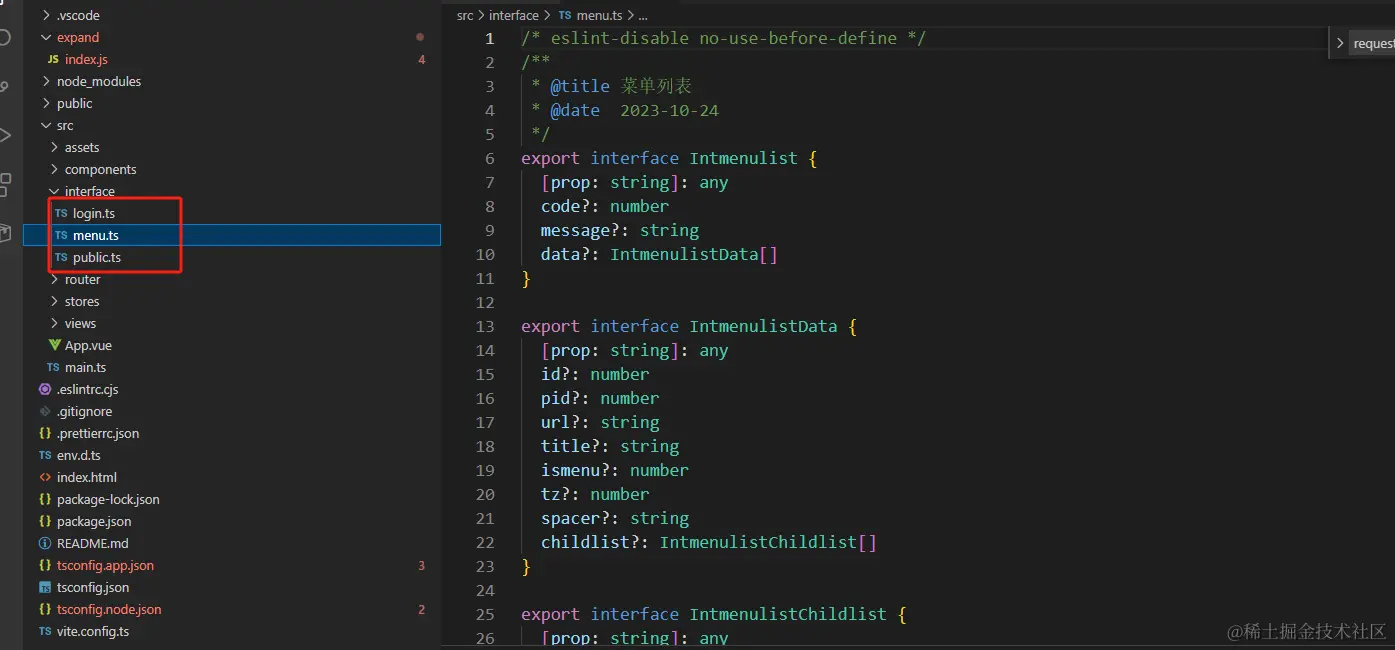This screenshot has width=1395, height=650.
Task: Click the TS icon of public.ts in explorer
Action: [x=61, y=258]
